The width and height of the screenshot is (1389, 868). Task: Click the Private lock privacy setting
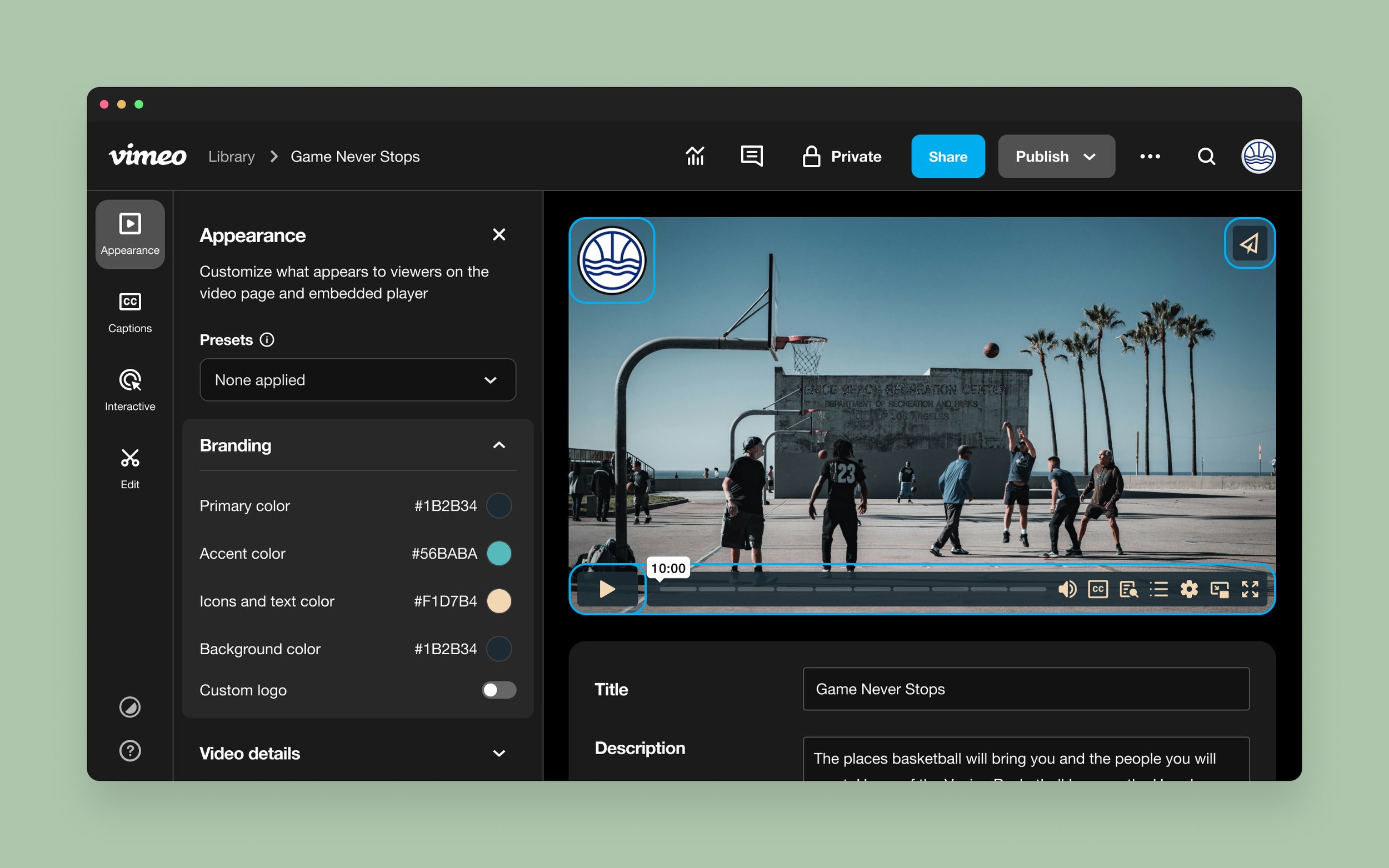click(842, 156)
